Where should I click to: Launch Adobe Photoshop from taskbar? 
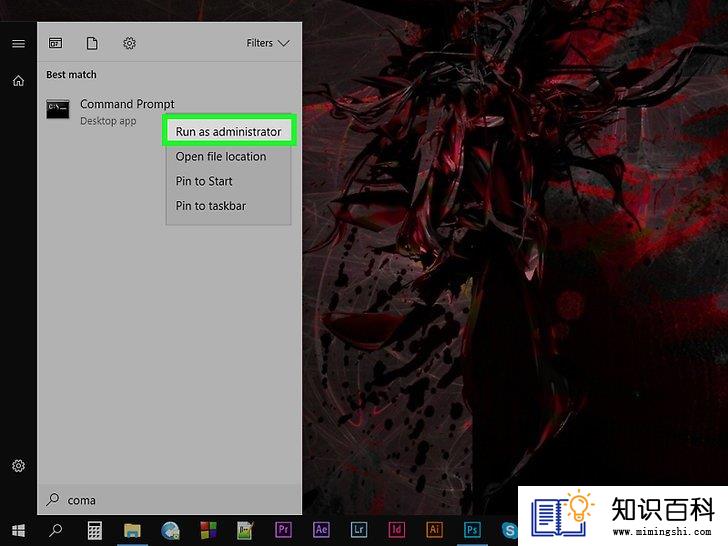click(x=472, y=530)
